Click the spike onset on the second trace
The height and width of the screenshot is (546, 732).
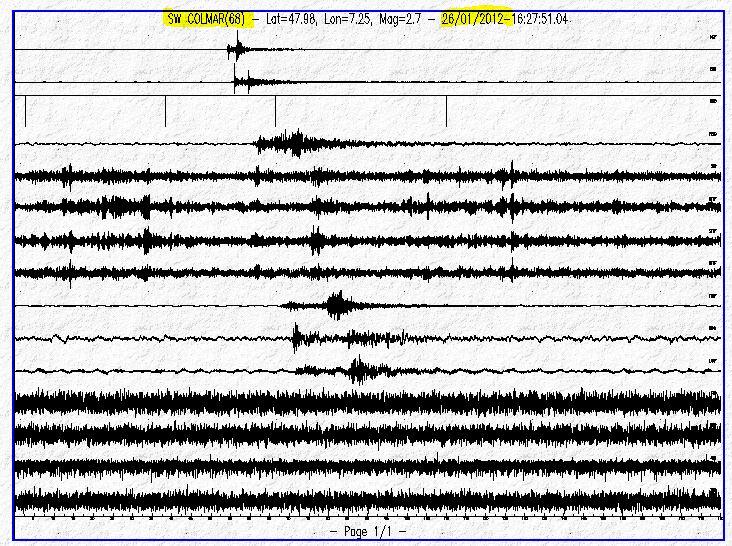tap(236, 82)
